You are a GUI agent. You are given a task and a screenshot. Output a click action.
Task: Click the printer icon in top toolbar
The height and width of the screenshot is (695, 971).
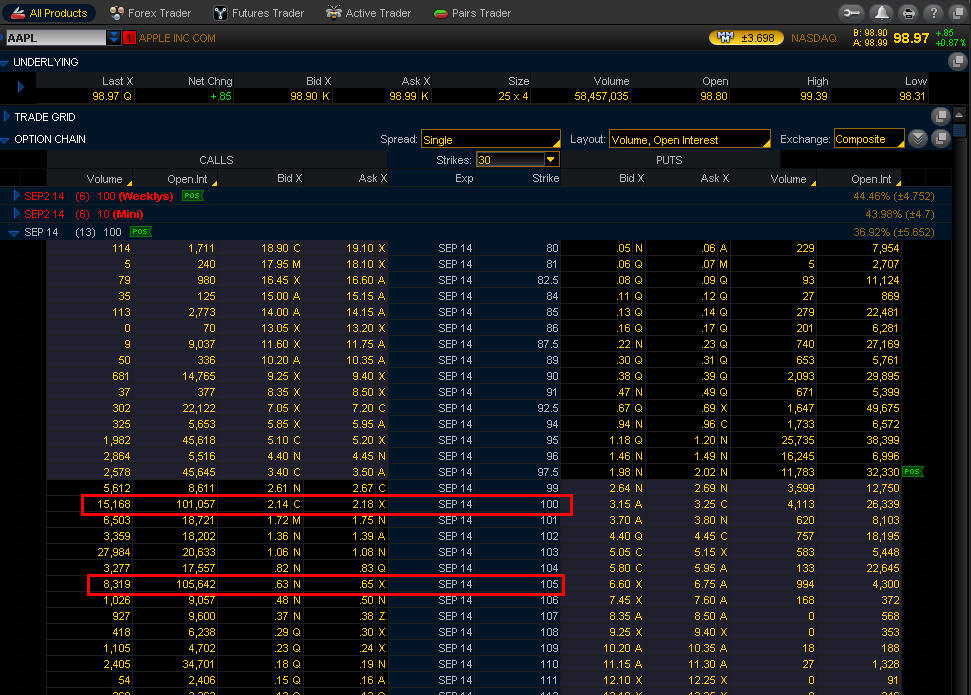pos(907,13)
